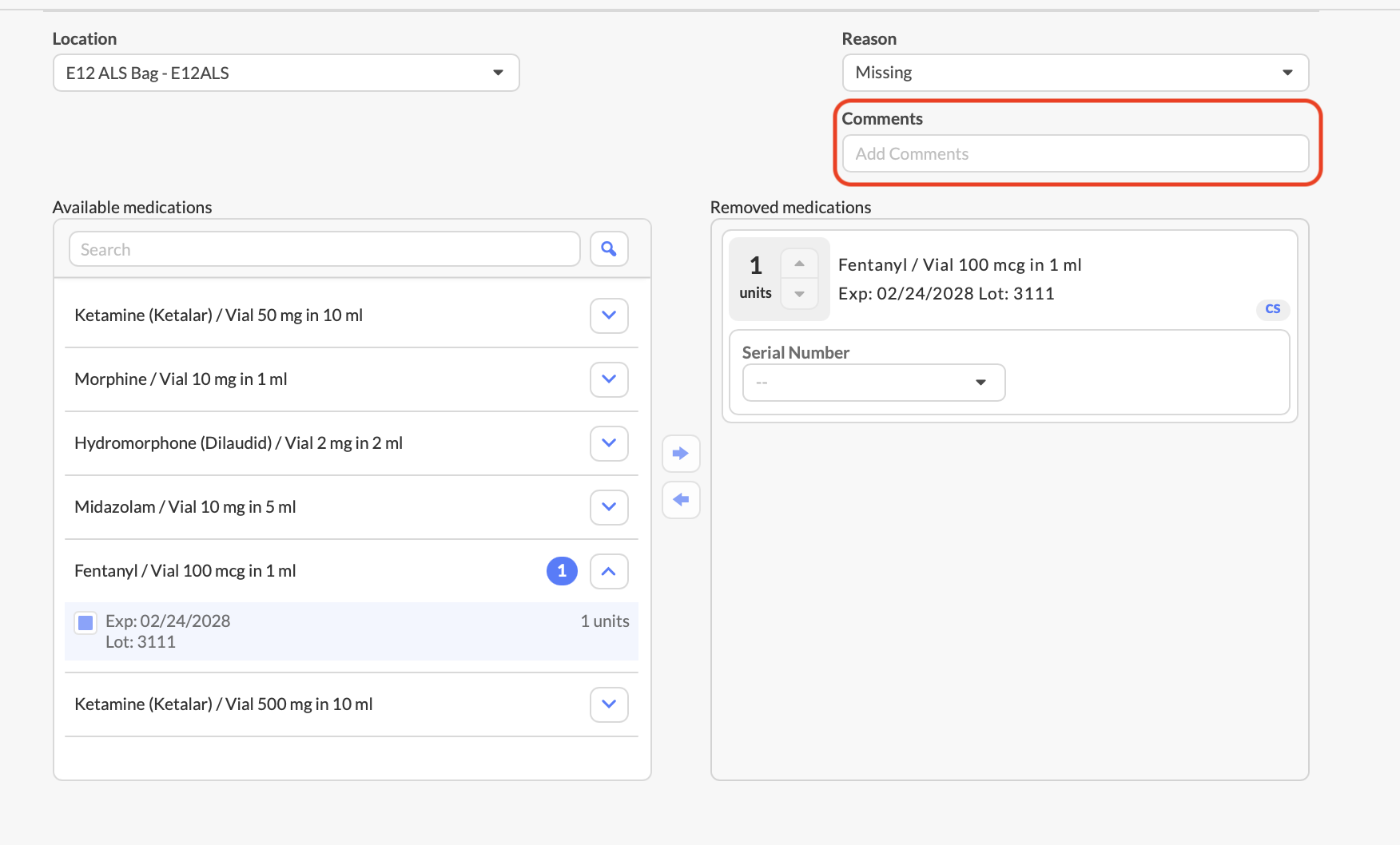
Task: Click the blue Fentanyl count badge
Action: pos(562,571)
